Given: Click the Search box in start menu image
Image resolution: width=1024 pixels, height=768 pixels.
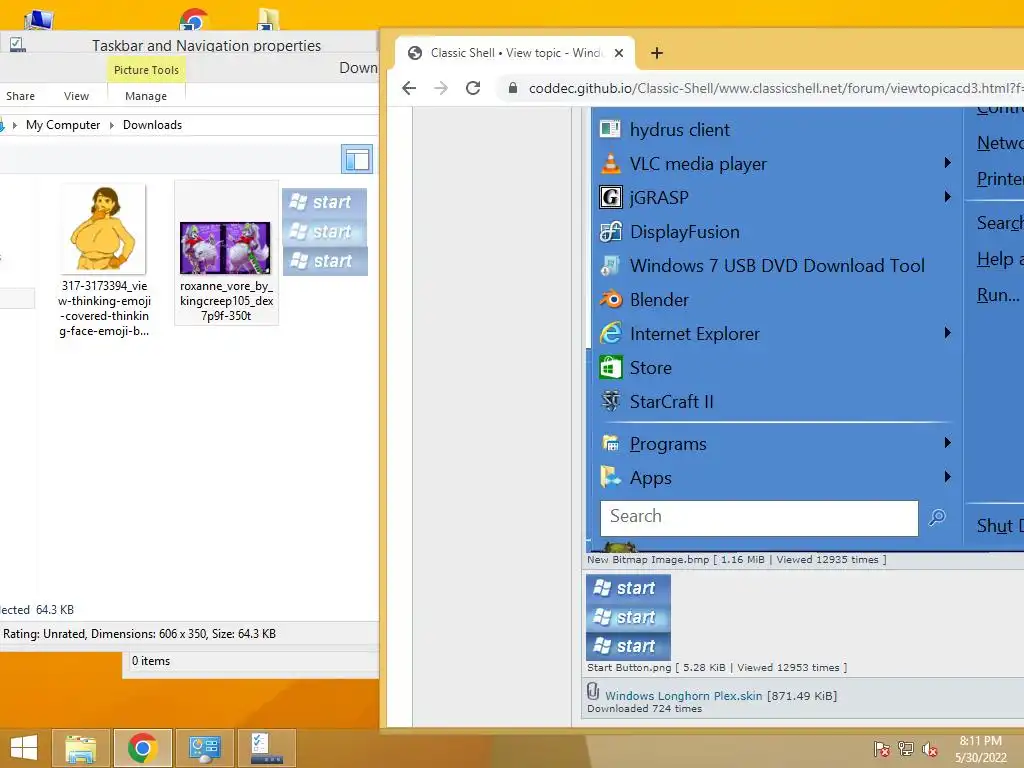Looking at the screenshot, I should tap(759, 518).
